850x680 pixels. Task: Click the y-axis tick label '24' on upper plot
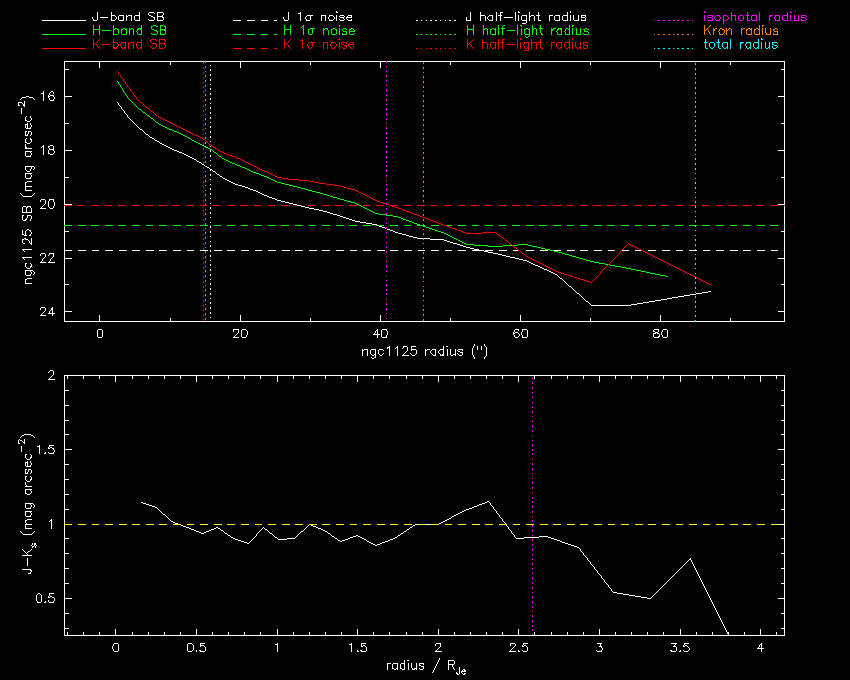pos(48,312)
